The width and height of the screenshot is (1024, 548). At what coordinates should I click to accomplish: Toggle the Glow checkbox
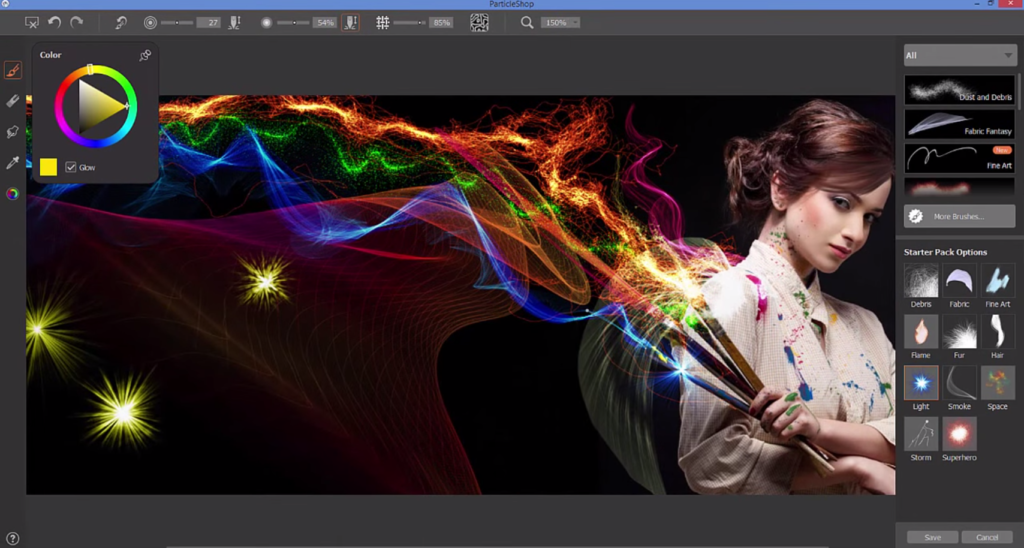pyautogui.click(x=71, y=167)
